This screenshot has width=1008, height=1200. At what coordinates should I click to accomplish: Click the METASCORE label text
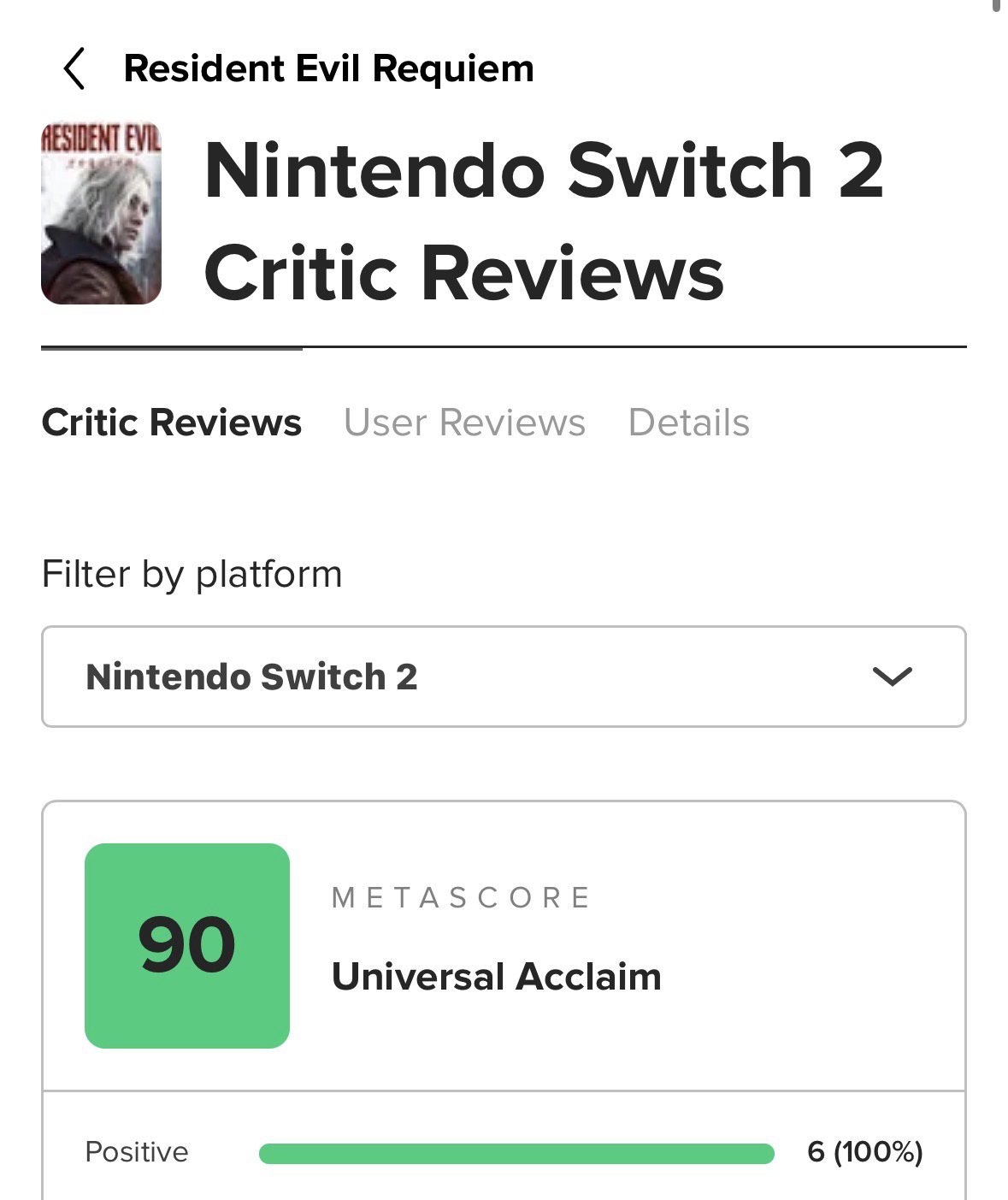click(461, 897)
